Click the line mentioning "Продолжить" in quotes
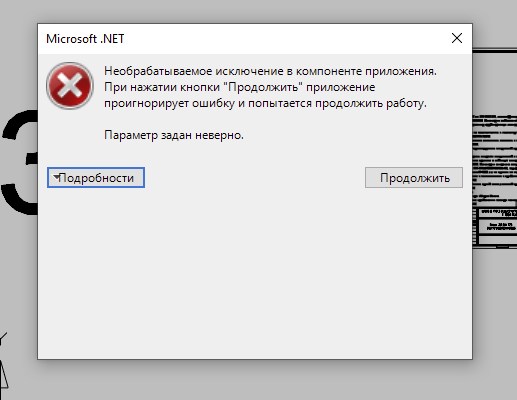517x400 pixels. pos(239,87)
